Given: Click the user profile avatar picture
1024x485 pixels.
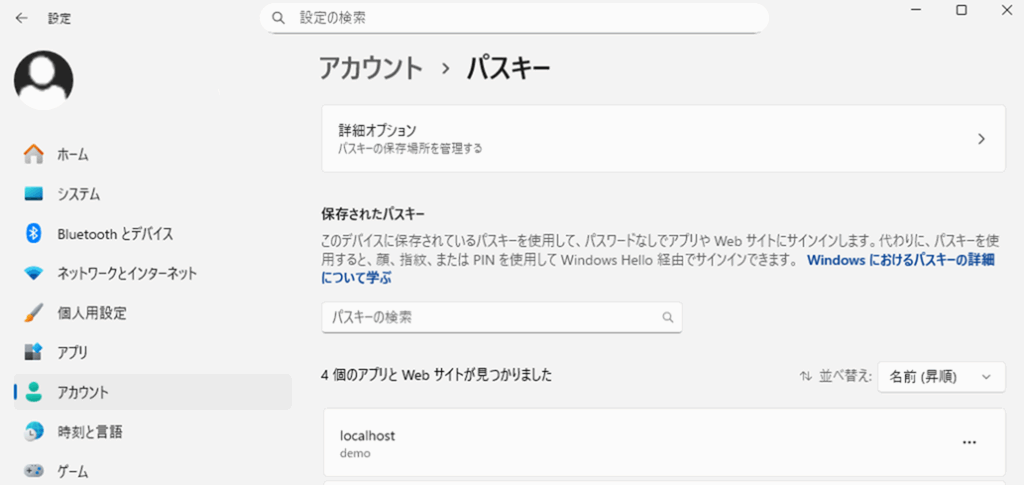Looking at the screenshot, I should (x=43, y=80).
